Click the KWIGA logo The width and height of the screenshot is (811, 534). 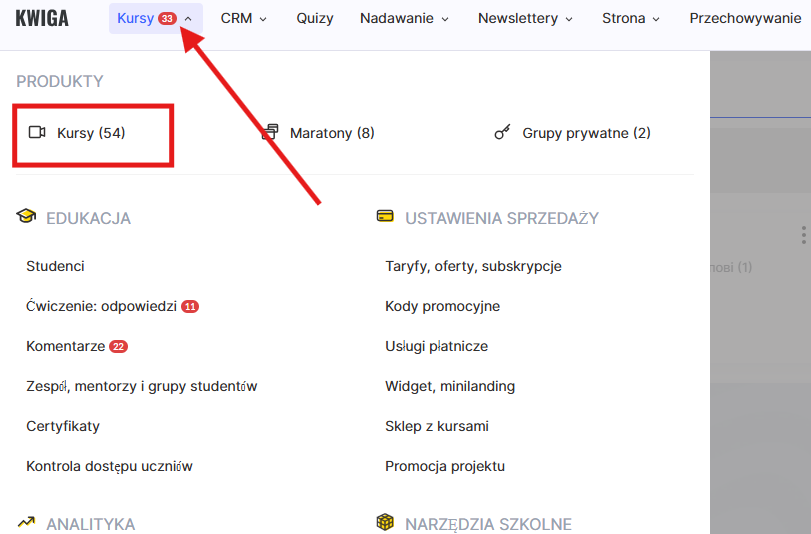click(42, 18)
